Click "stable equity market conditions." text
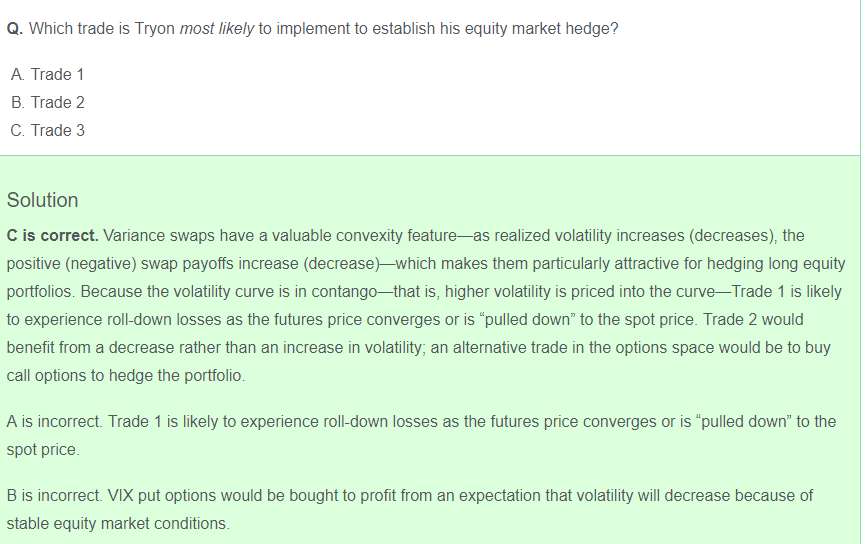866x544 pixels. pyautogui.click(x=118, y=524)
